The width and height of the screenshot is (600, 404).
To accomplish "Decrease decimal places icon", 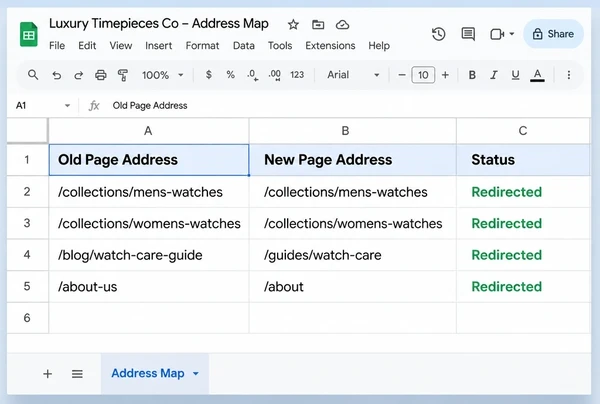I will [x=253, y=75].
